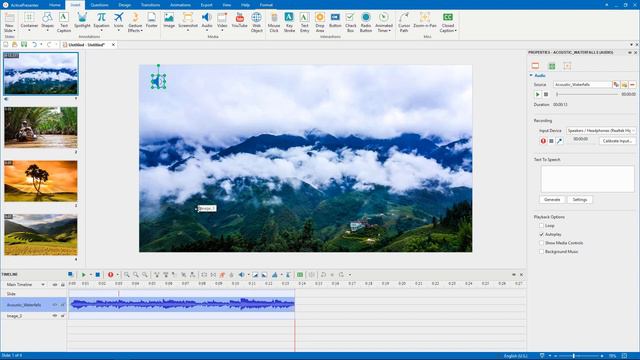Play the timeline preview
The image size is (640, 360).
[84, 275]
